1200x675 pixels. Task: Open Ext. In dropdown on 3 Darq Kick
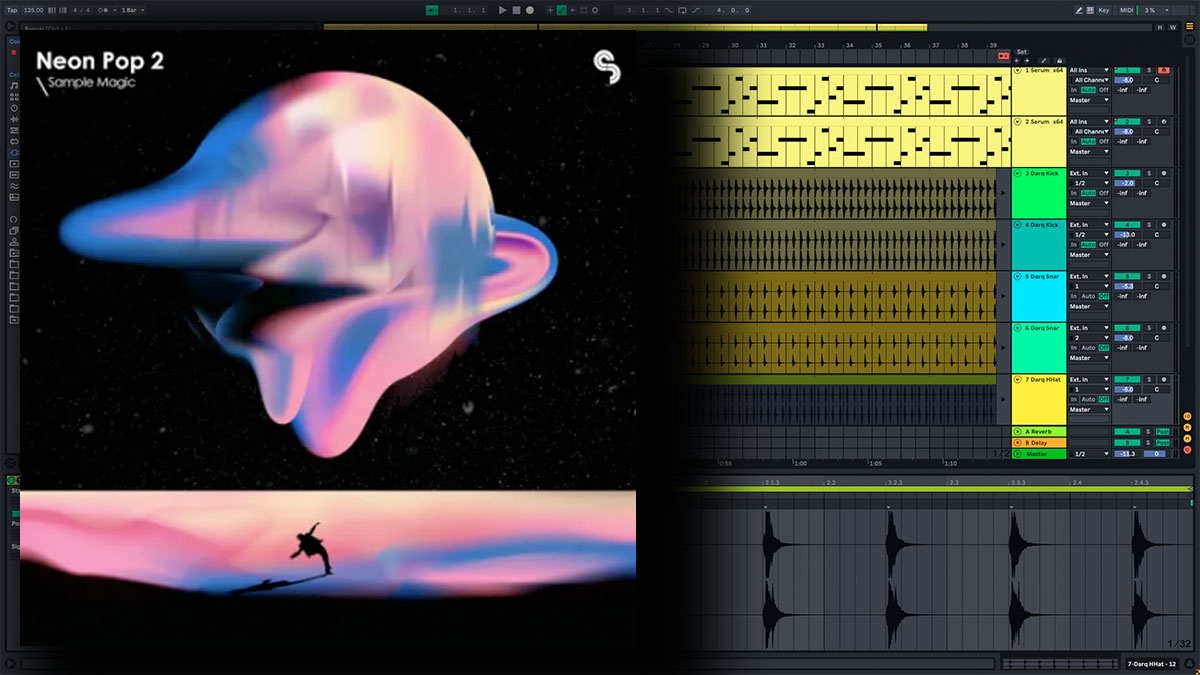[1090, 173]
